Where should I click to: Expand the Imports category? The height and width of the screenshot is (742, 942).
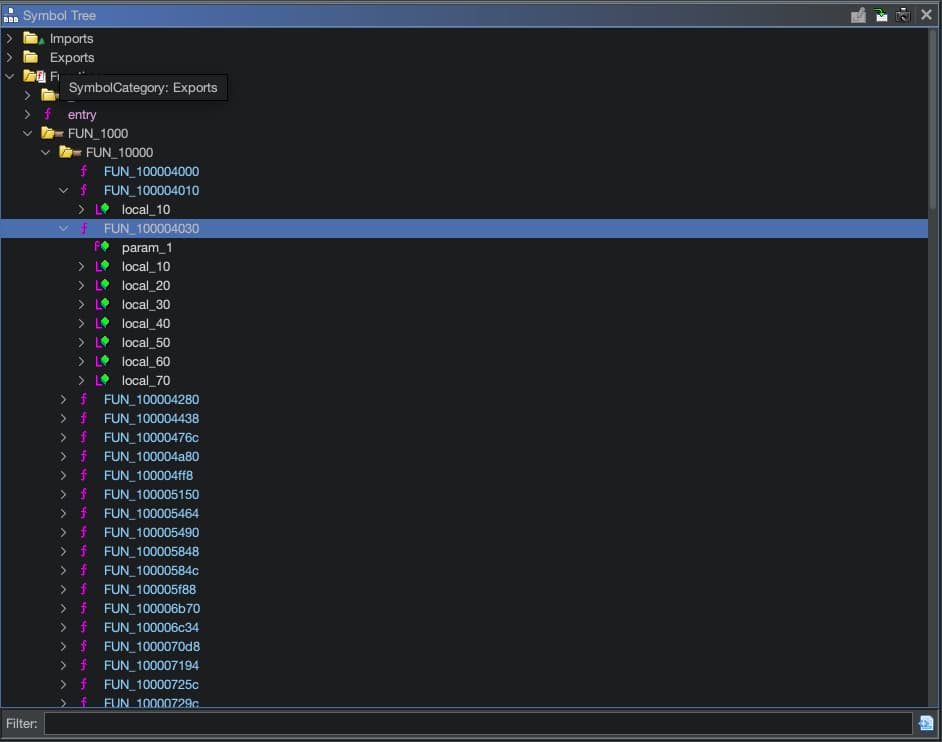coord(10,39)
